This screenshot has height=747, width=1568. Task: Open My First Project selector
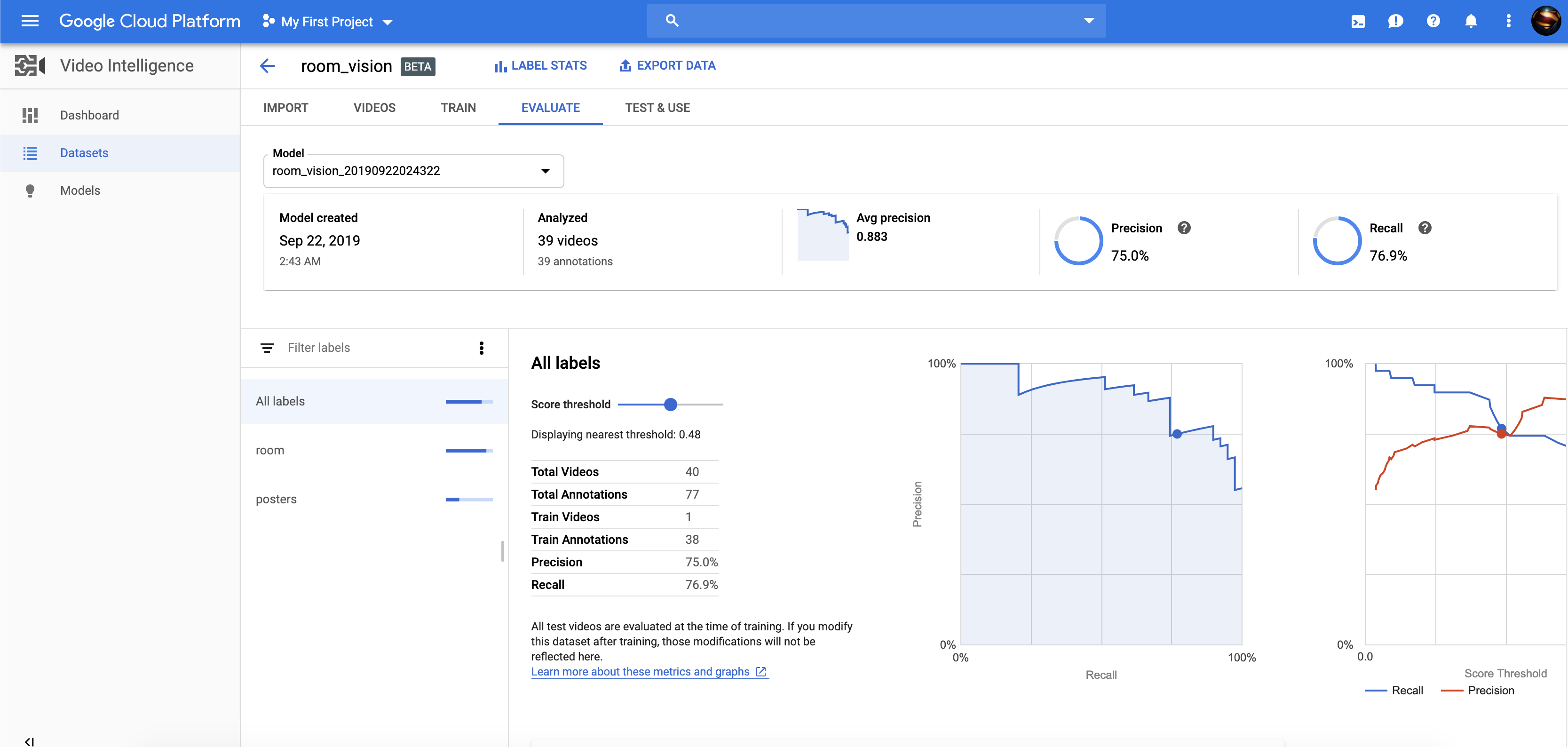327,22
